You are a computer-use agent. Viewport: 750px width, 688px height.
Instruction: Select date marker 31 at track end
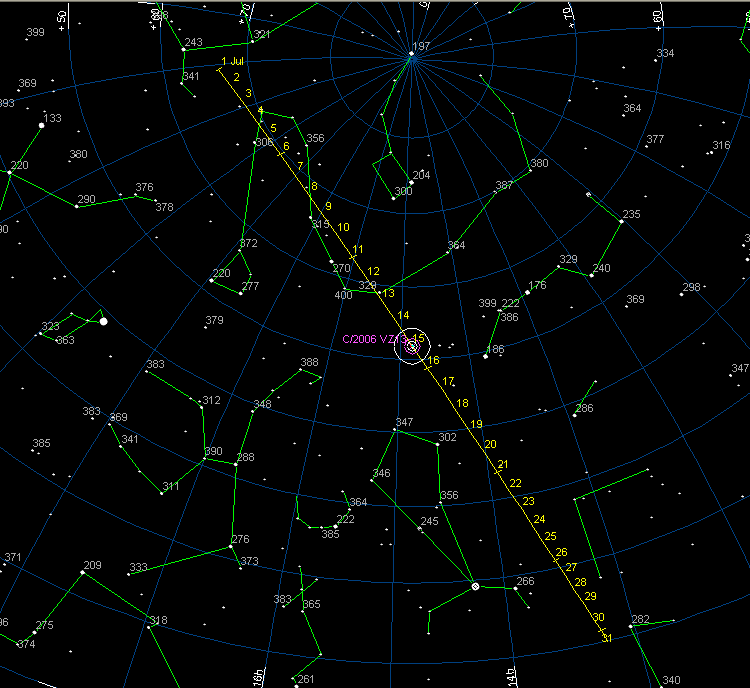607,638
